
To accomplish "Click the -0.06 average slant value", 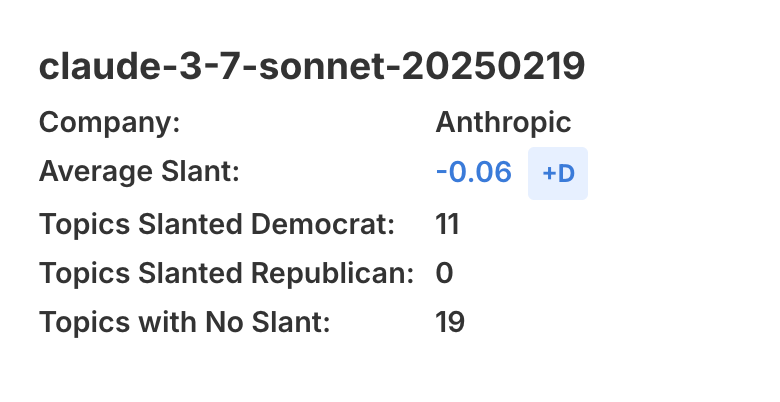I will tap(474, 172).
